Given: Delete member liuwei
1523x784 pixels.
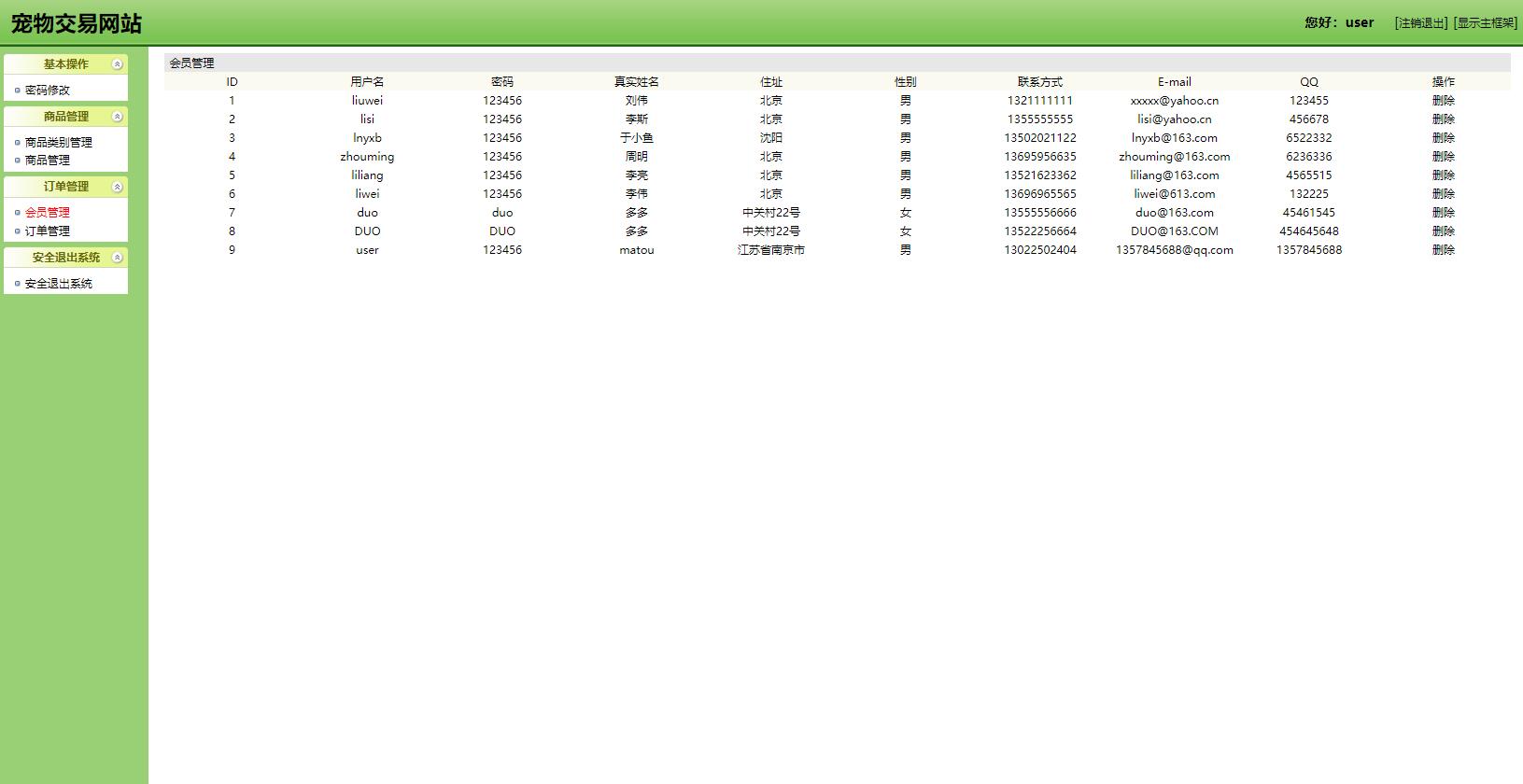Looking at the screenshot, I should tap(1443, 101).
